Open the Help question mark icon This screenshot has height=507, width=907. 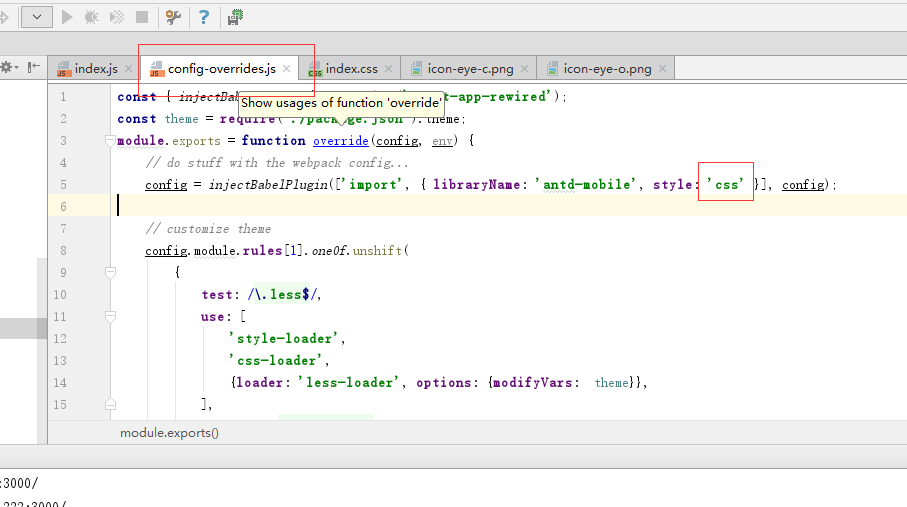tap(204, 17)
